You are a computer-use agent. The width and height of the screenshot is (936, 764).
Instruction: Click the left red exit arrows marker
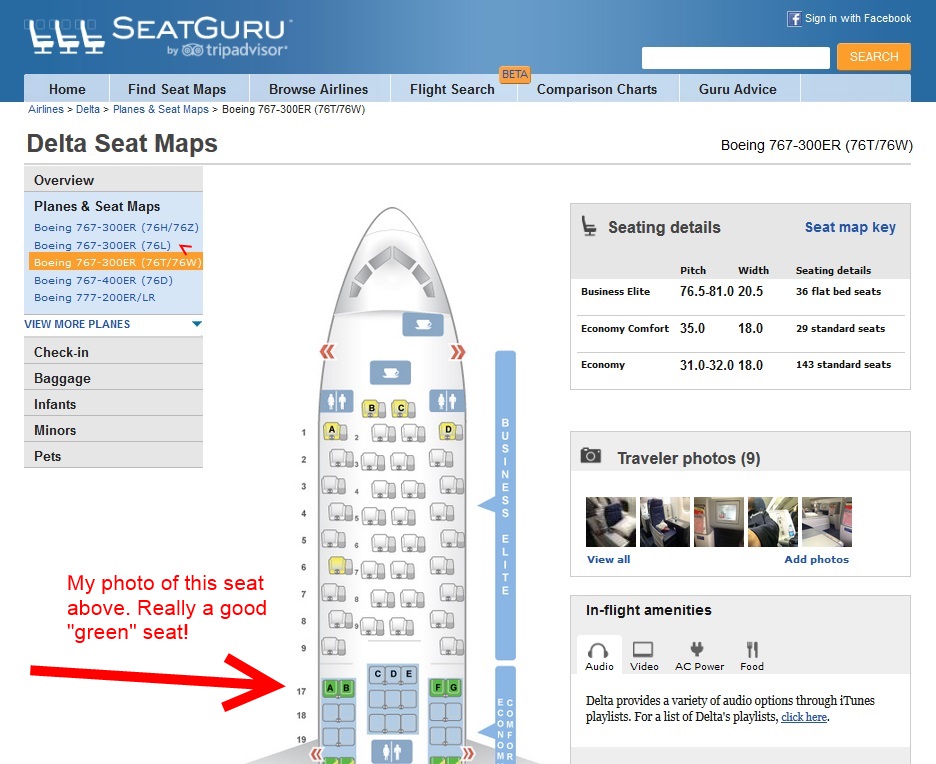point(327,352)
